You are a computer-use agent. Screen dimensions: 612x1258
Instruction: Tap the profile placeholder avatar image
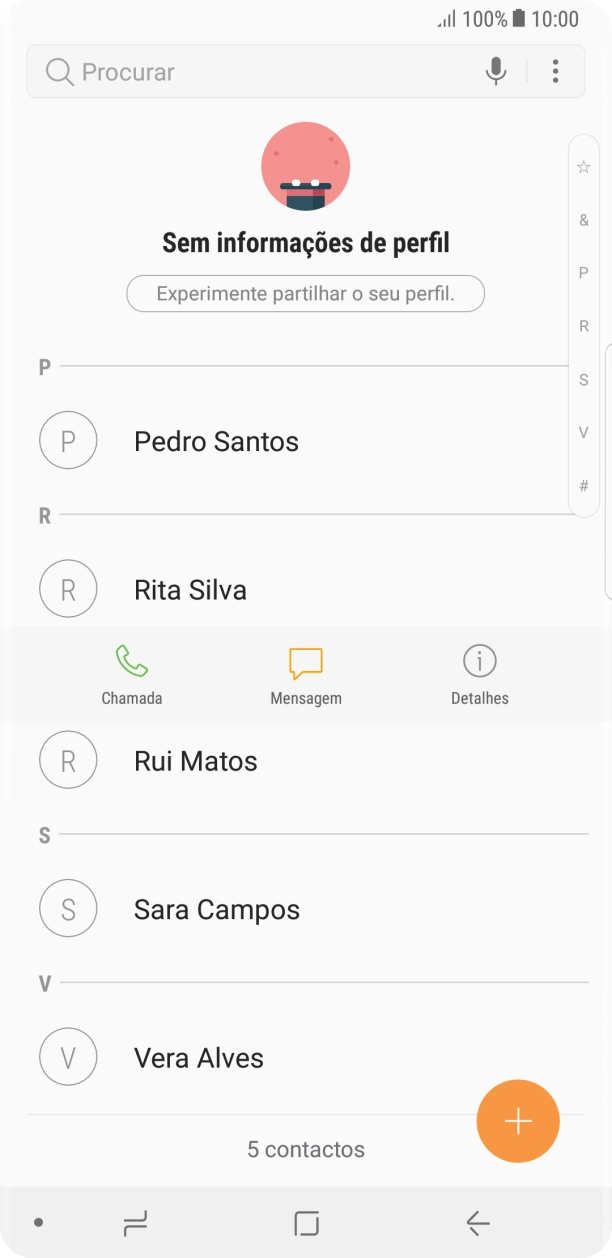click(x=305, y=165)
